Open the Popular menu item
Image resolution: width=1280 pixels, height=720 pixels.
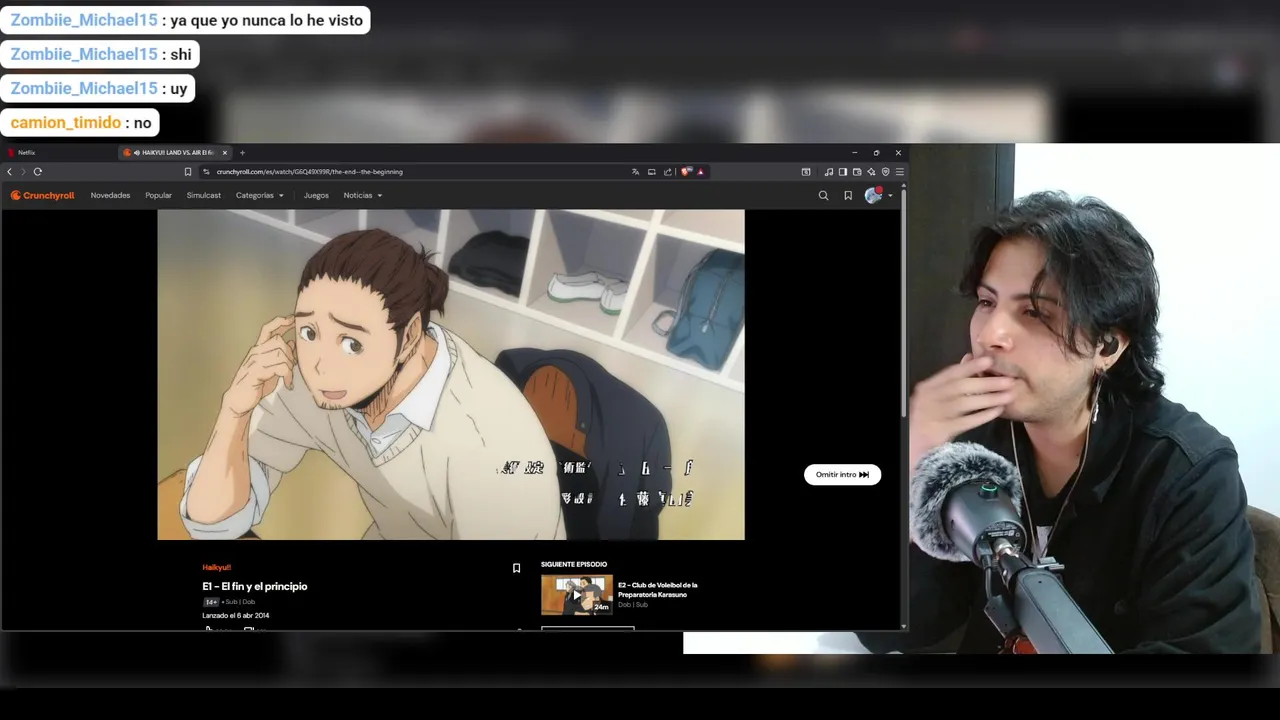[x=158, y=196]
